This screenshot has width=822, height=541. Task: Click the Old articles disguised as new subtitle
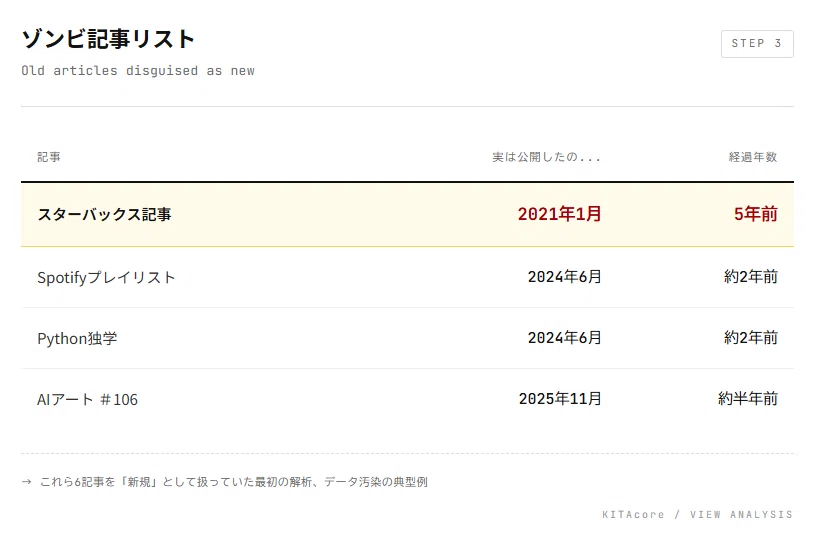[138, 71]
